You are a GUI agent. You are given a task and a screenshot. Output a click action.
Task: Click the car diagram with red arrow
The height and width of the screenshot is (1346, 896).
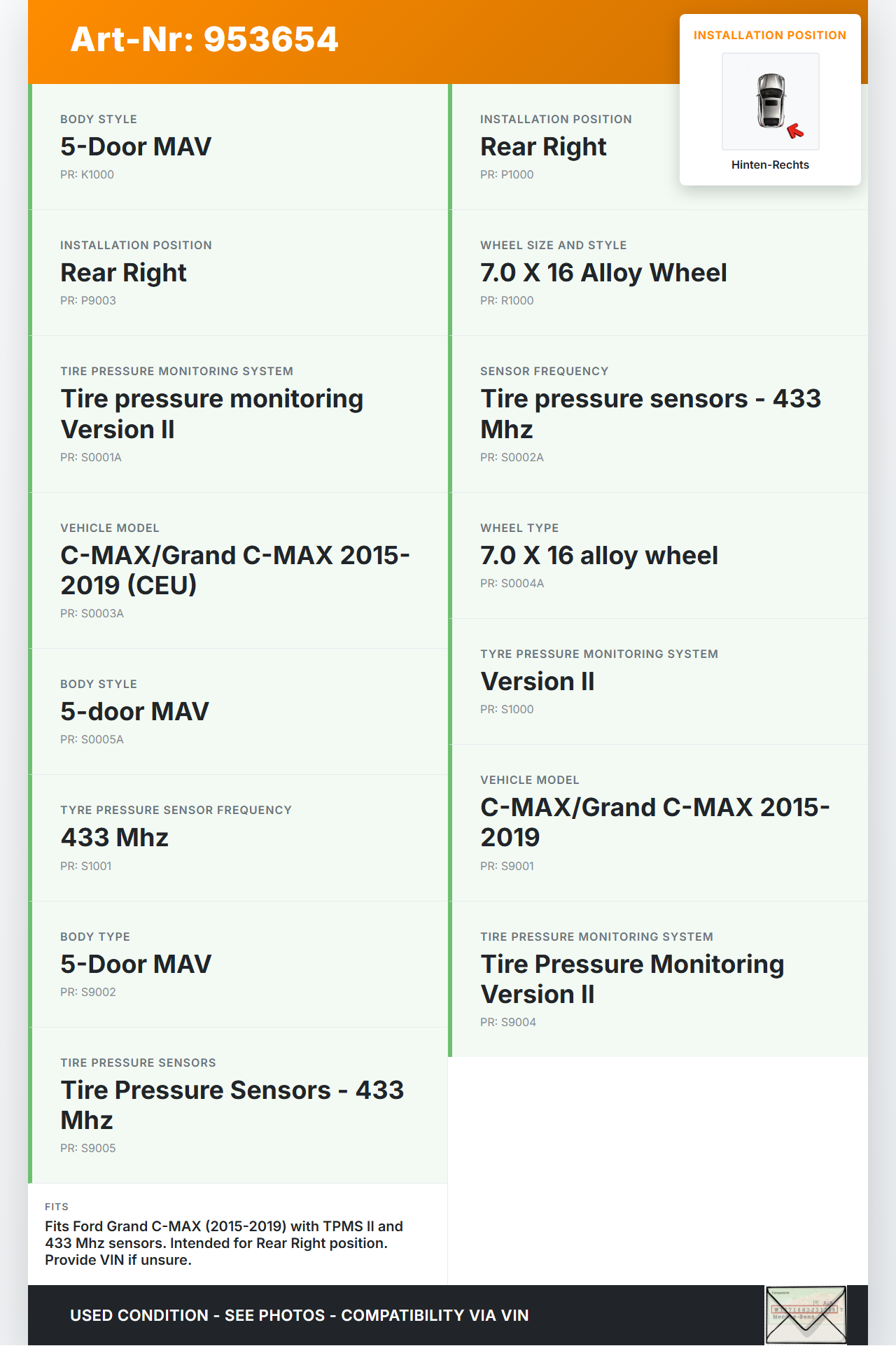[x=770, y=101]
